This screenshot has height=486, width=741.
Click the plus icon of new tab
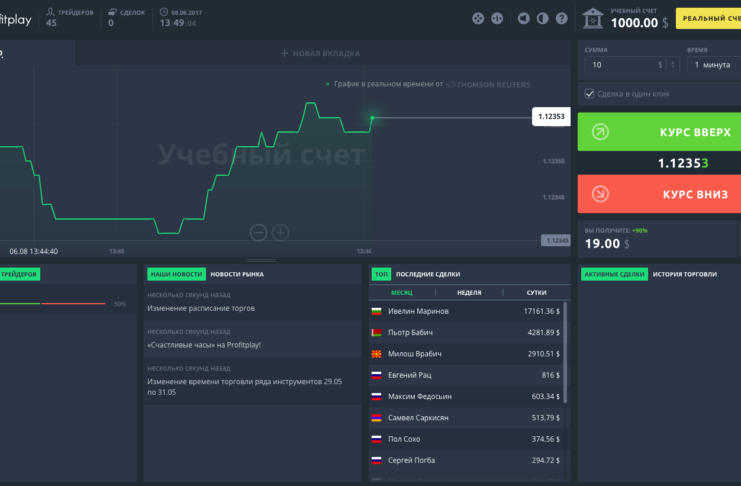click(x=284, y=53)
